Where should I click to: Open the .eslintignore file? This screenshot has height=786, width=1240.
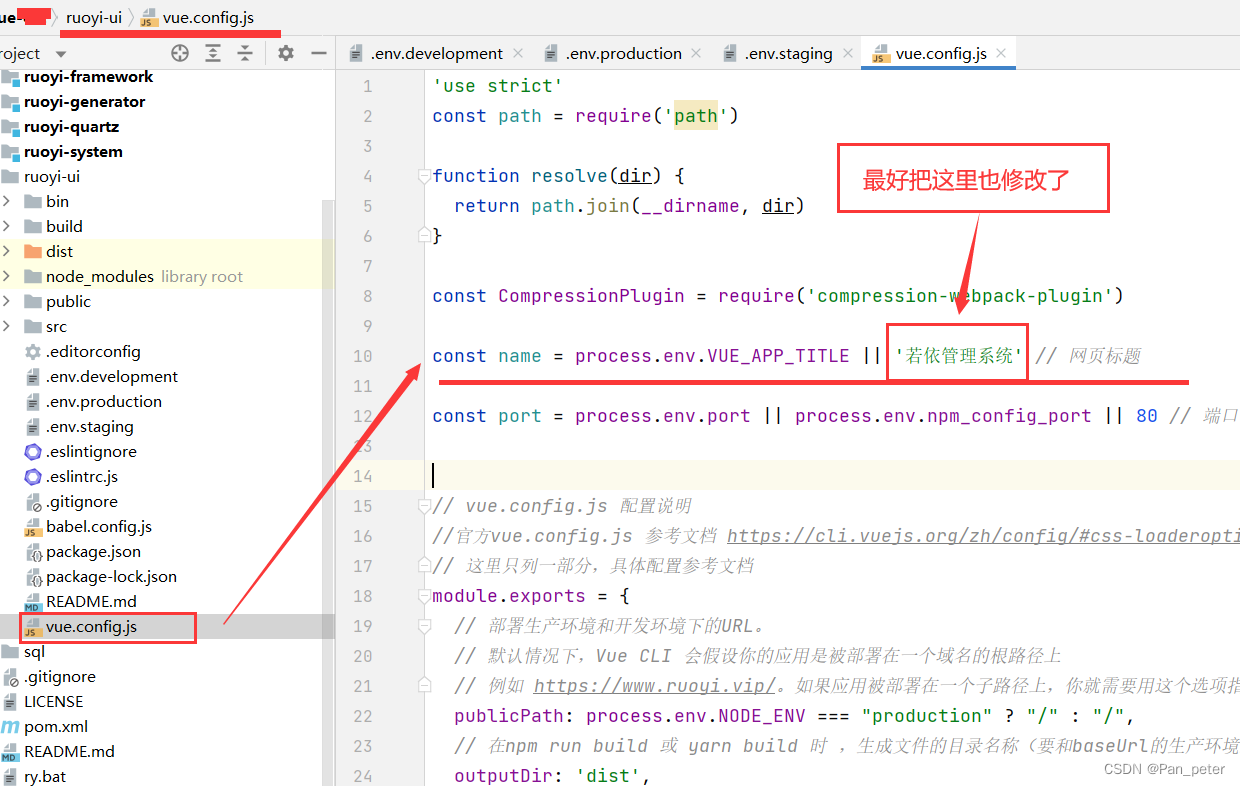click(x=91, y=451)
